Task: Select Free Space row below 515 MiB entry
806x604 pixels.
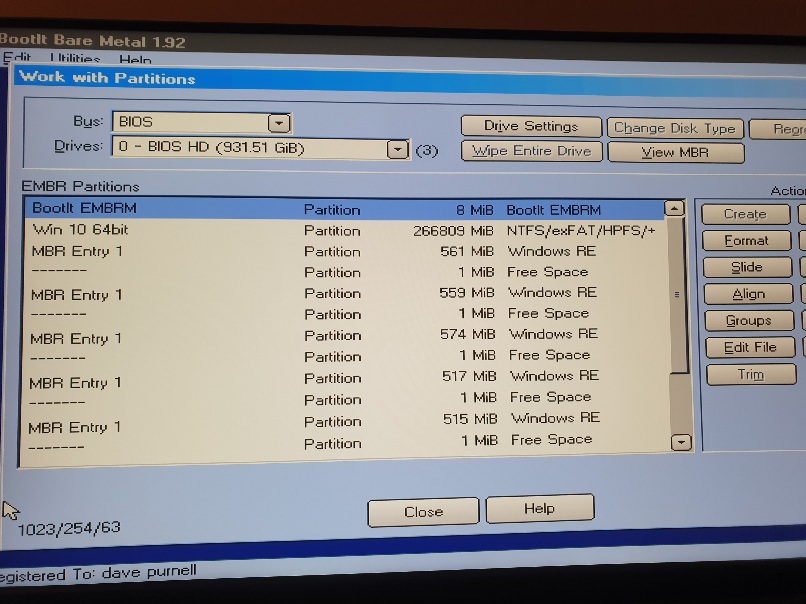Action: [345, 443]
